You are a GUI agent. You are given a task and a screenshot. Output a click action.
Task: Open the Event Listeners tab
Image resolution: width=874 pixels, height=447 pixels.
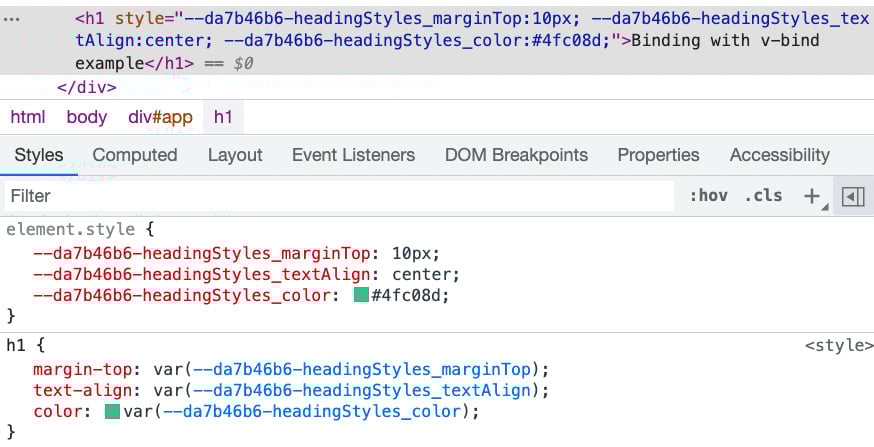click(x=353, y=155)
